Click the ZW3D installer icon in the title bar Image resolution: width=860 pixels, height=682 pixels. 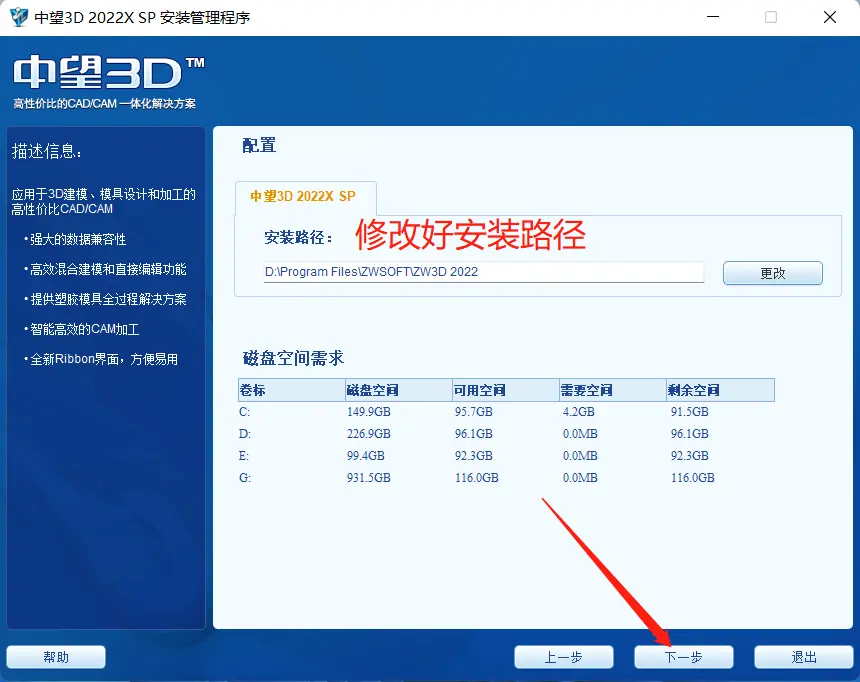[x=19, y=17]
